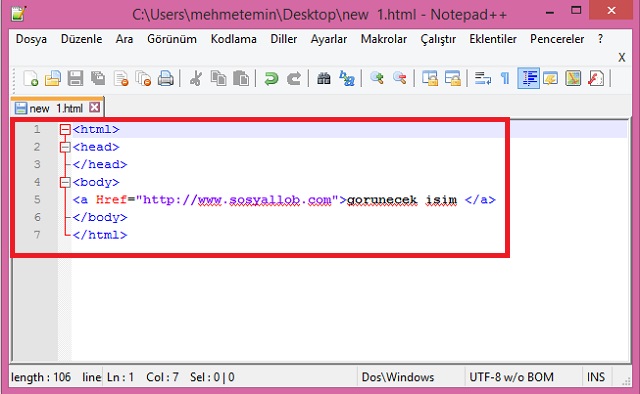
Task: Collapse the <head> fold marker
Action: 65,147
